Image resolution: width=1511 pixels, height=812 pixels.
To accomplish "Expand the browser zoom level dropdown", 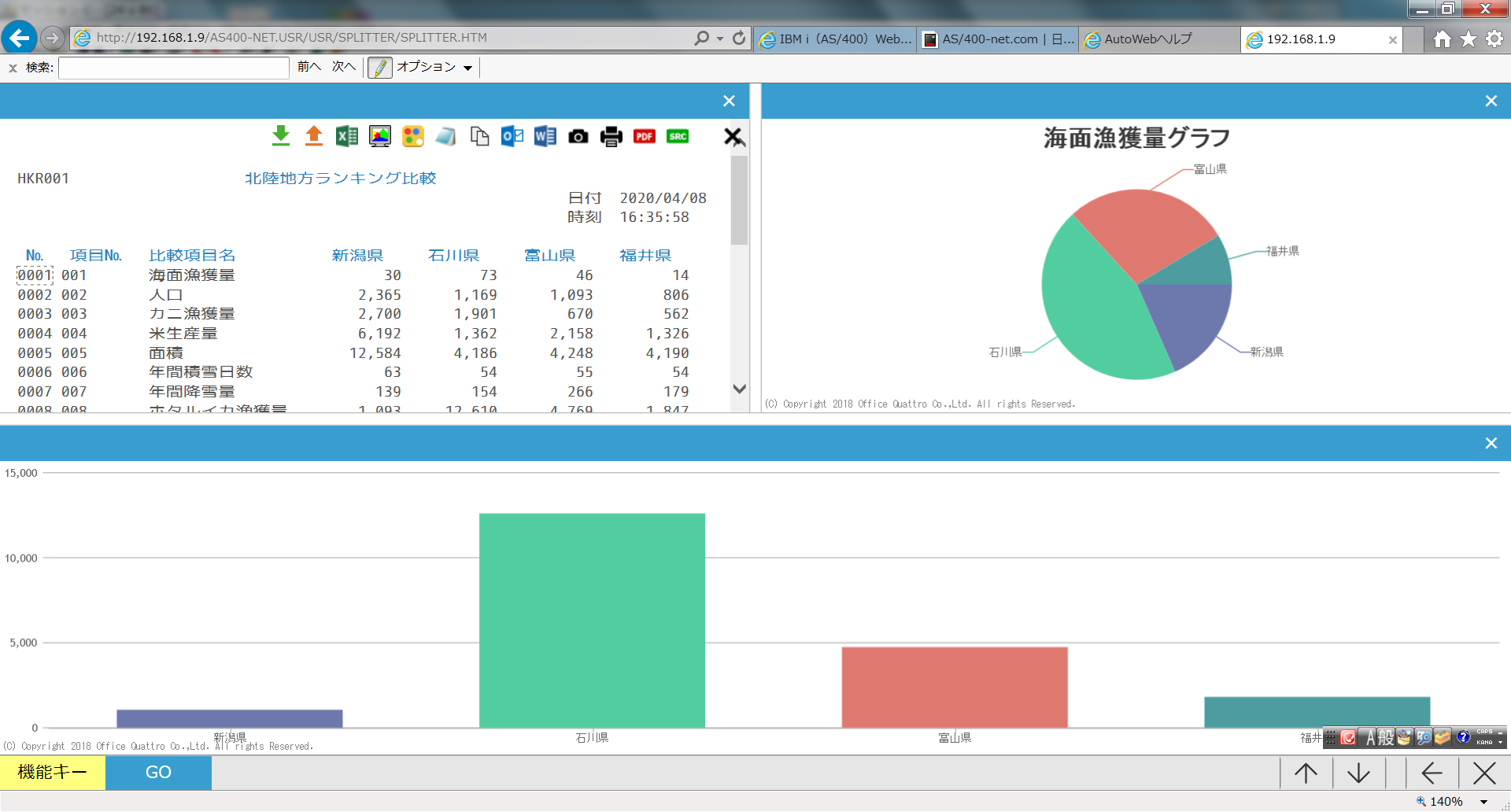I will [x=1483, y=802].
